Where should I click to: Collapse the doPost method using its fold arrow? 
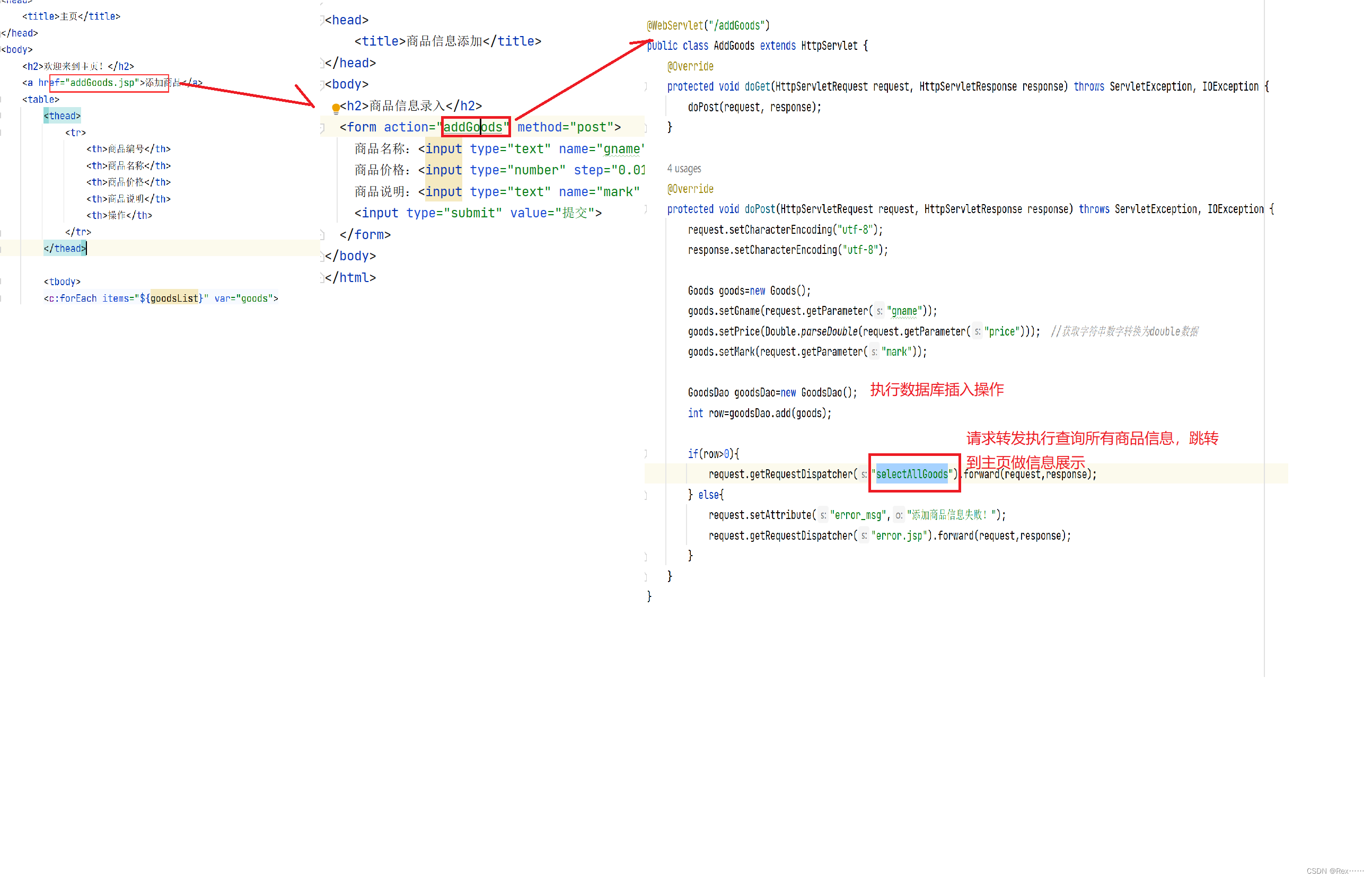point(646,209)
